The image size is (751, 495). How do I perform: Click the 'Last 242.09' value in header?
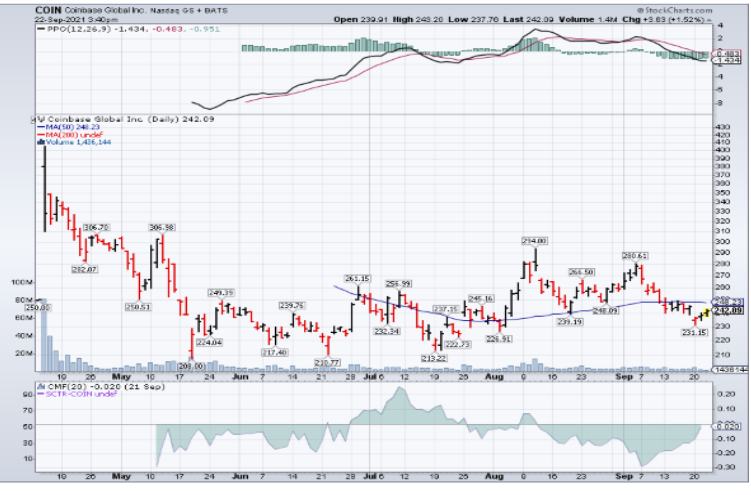coord(528,20)
